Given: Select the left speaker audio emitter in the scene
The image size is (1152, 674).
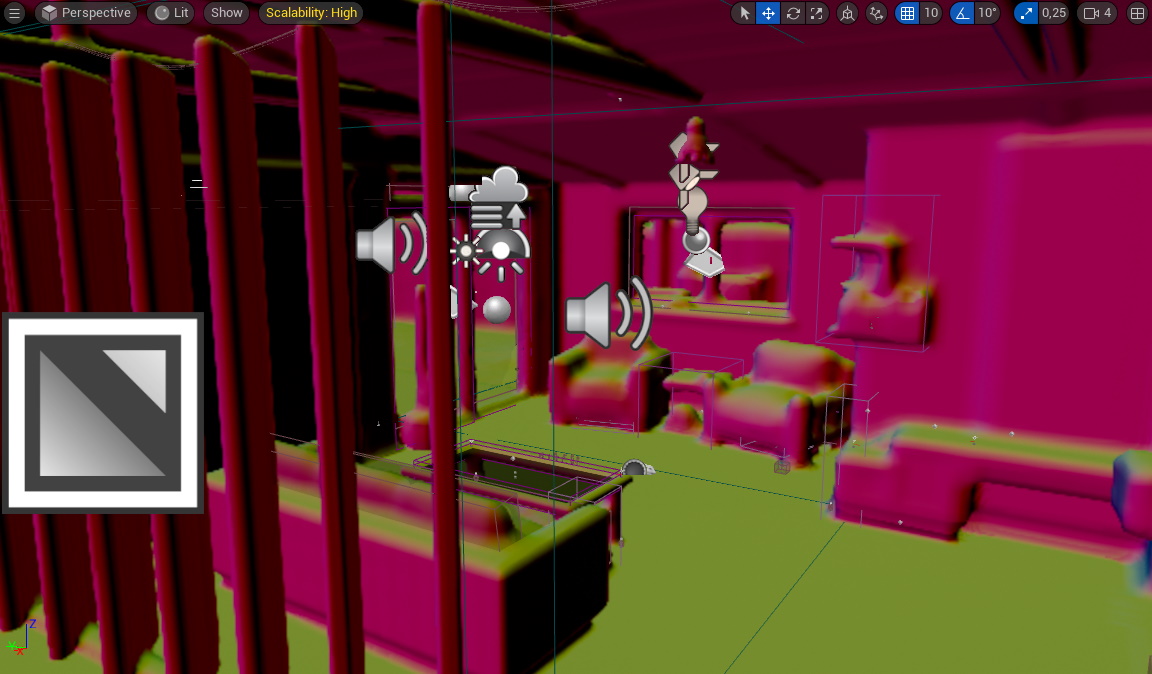Looking at the screenshot, I should [392, 243].
